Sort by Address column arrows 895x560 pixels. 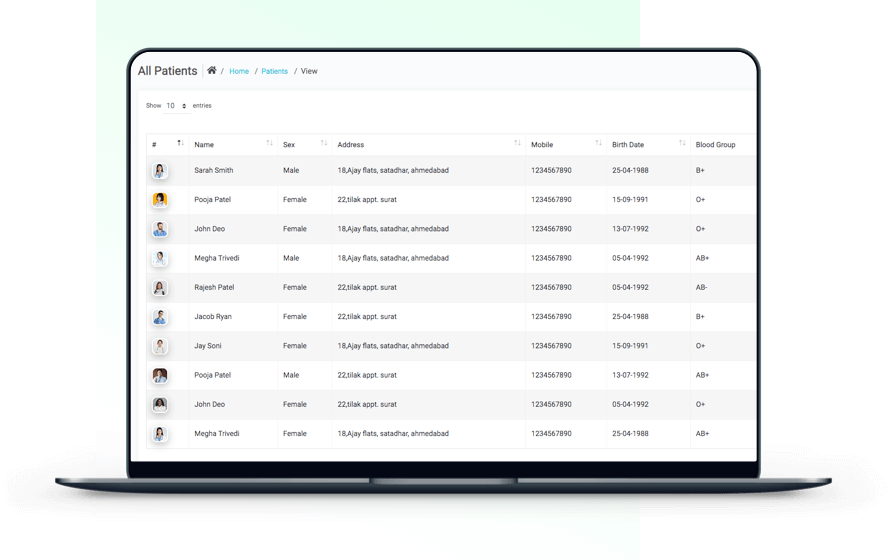coord(517,144)
